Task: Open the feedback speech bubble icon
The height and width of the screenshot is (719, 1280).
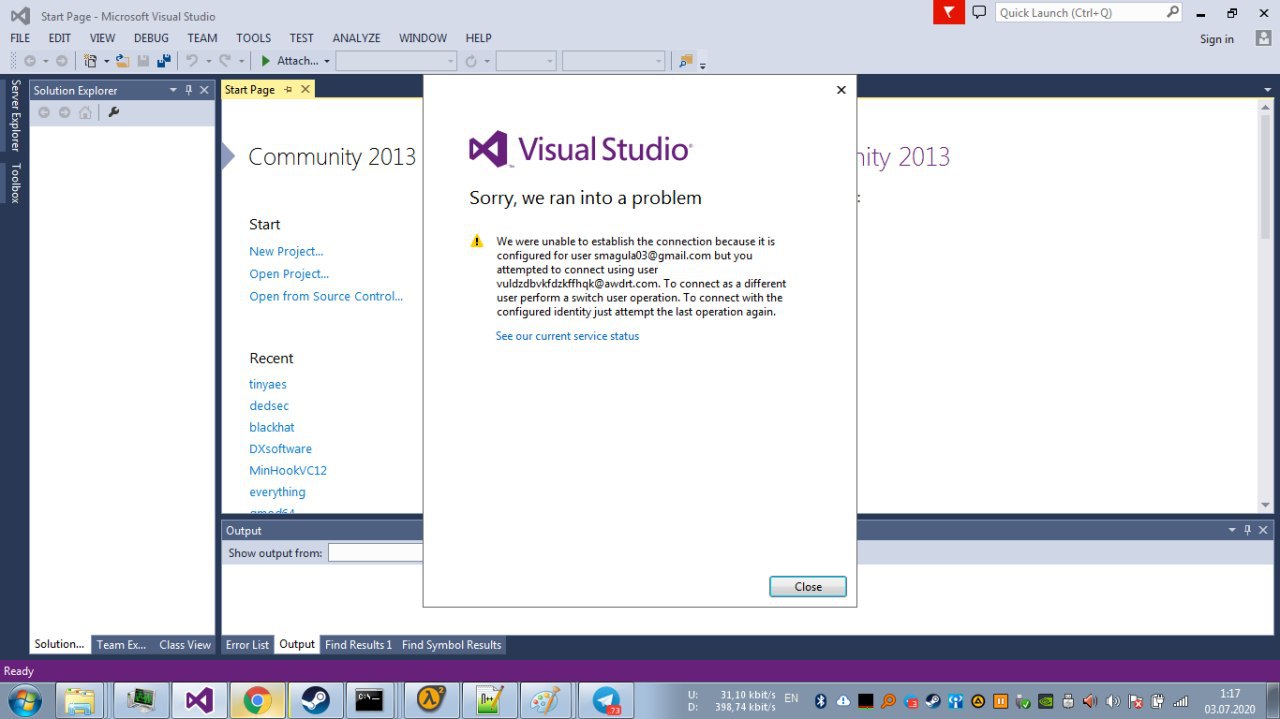Action: click(x=979, y=12)
